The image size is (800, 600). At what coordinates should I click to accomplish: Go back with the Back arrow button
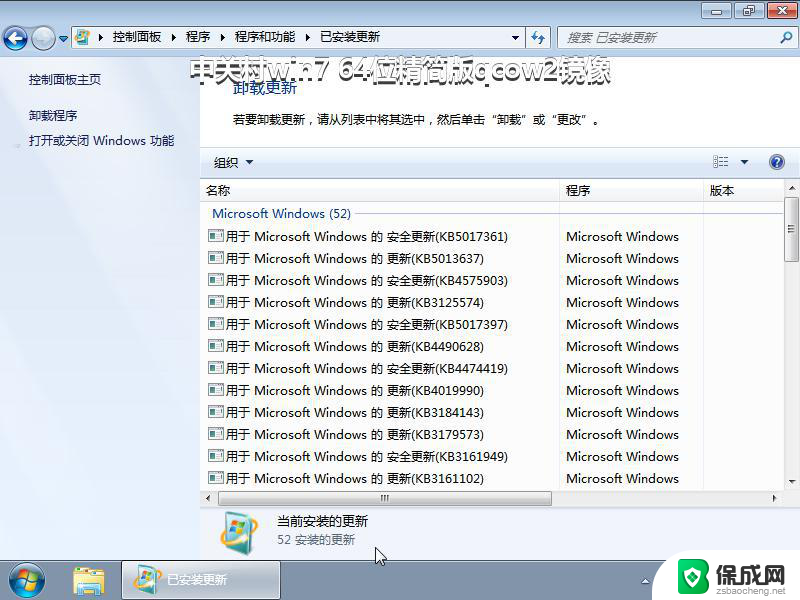pyautogui.click(x=15, y=38)
